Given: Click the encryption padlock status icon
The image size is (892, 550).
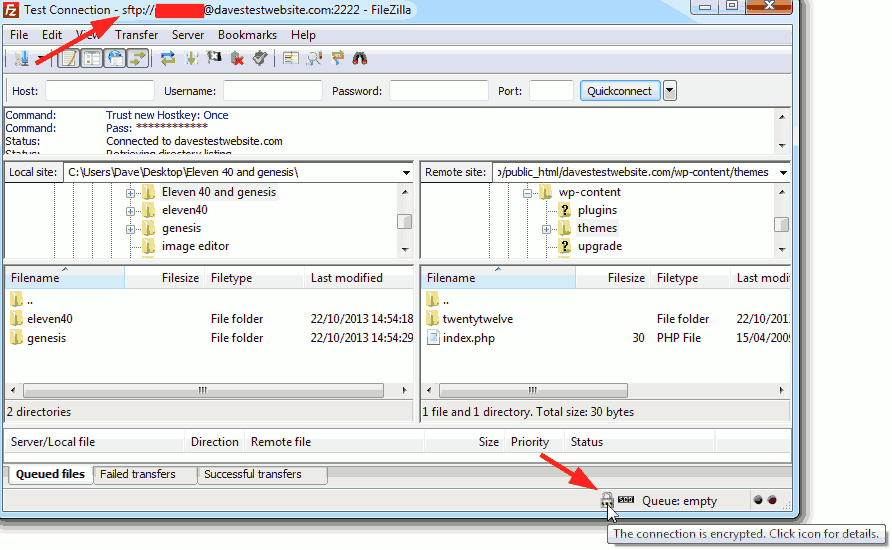Looking at the screenshot, I should pyautogui.click(x=607, y=500).
